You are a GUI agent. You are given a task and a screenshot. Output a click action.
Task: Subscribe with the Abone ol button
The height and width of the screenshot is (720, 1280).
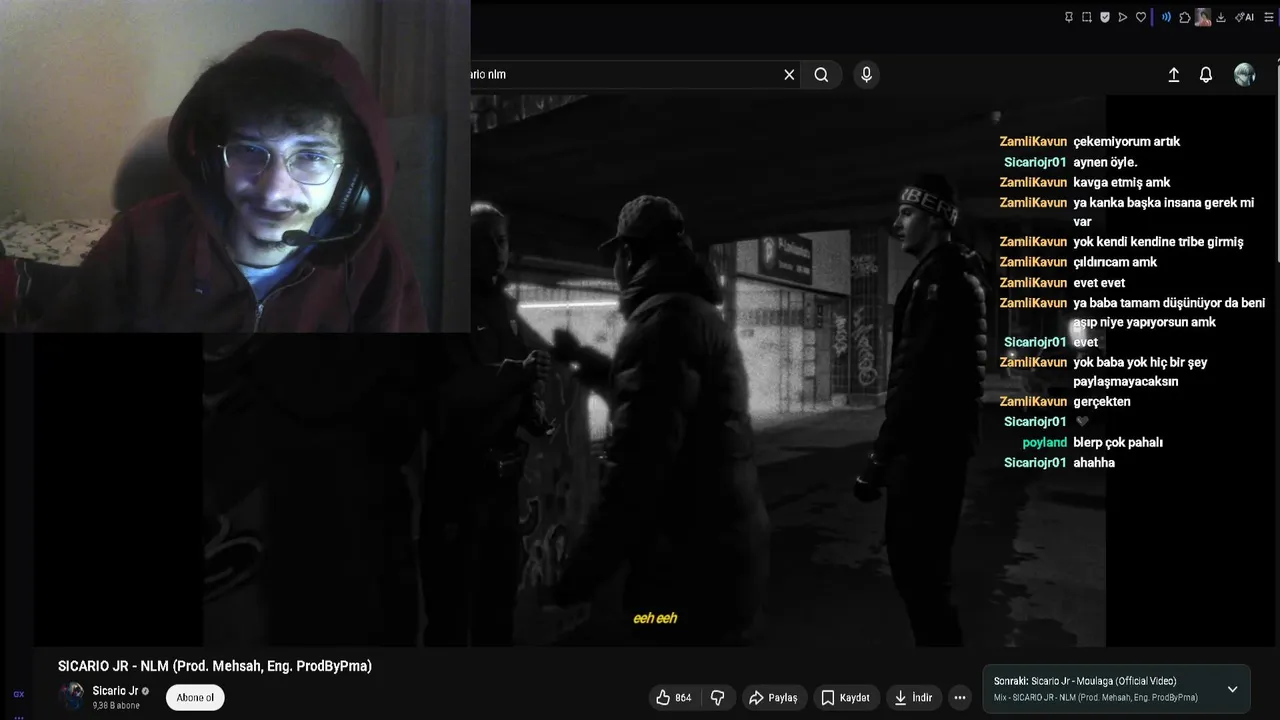coord(195,698)
